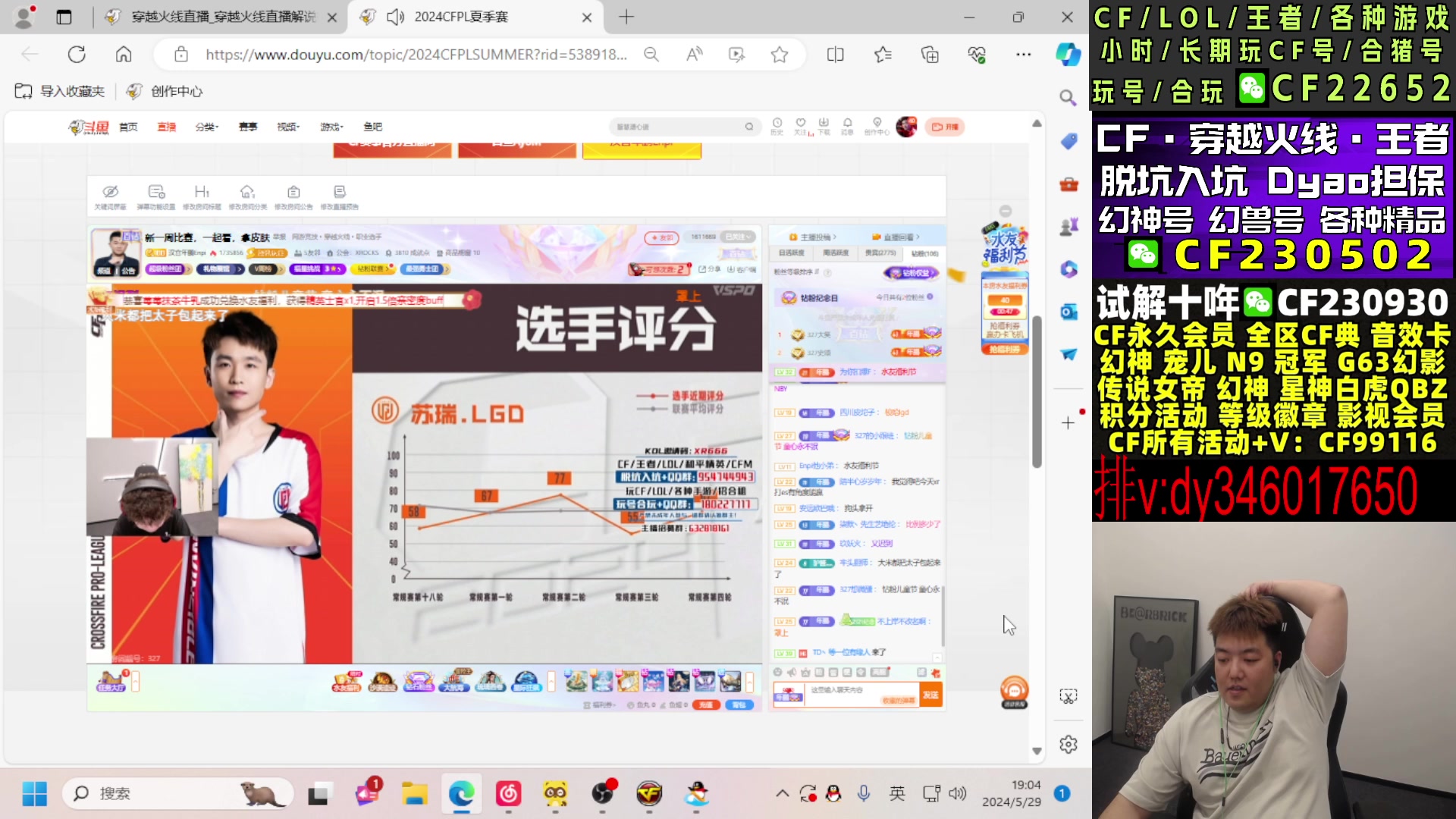Go to browser home page
This screenshot has height=819, width=1456.
click(x=124, y=55)
